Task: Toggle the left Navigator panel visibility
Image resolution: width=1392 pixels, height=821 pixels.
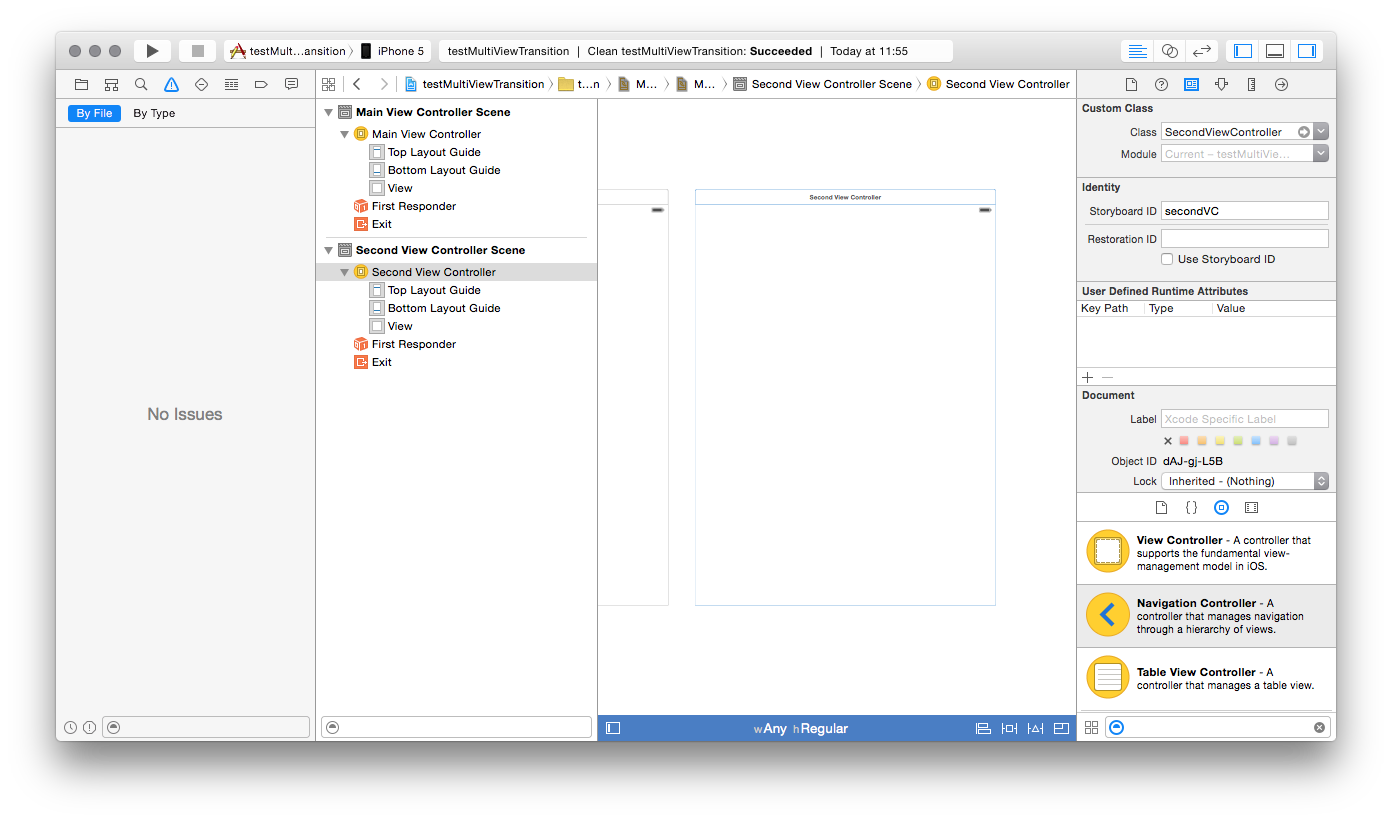Action: [x=1243, y=51]
